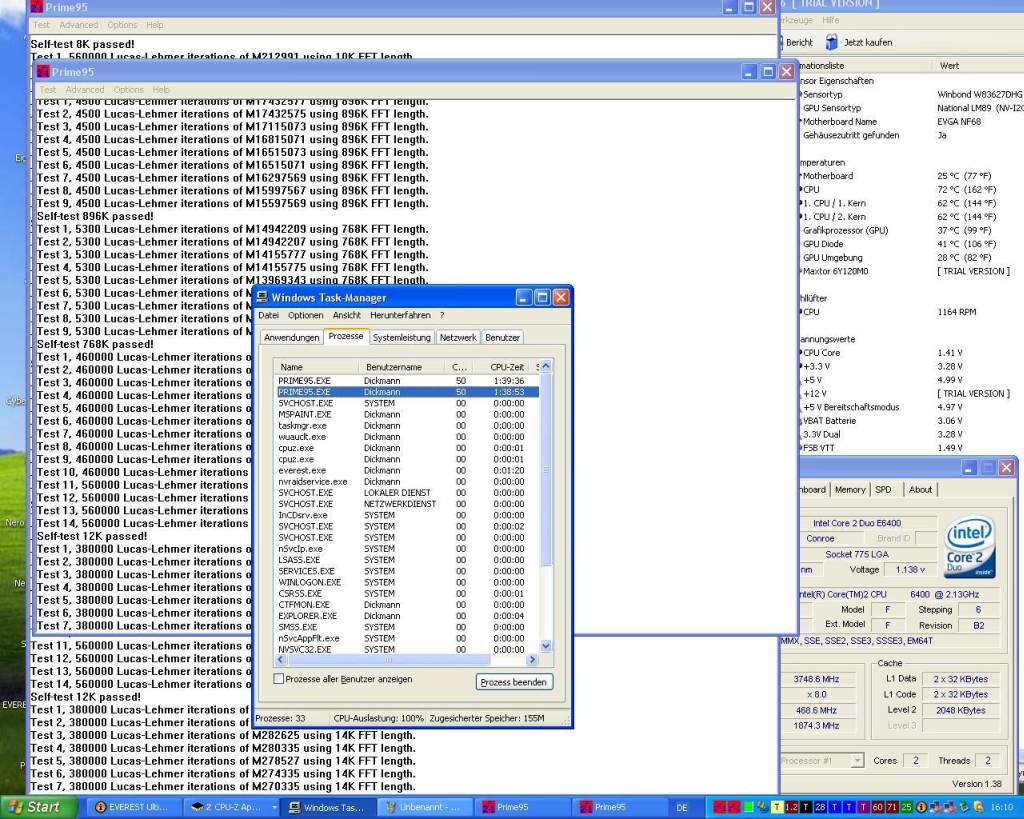
Task: Open Herunterfahren menu in Task-Manager
Action: (400, 315)
